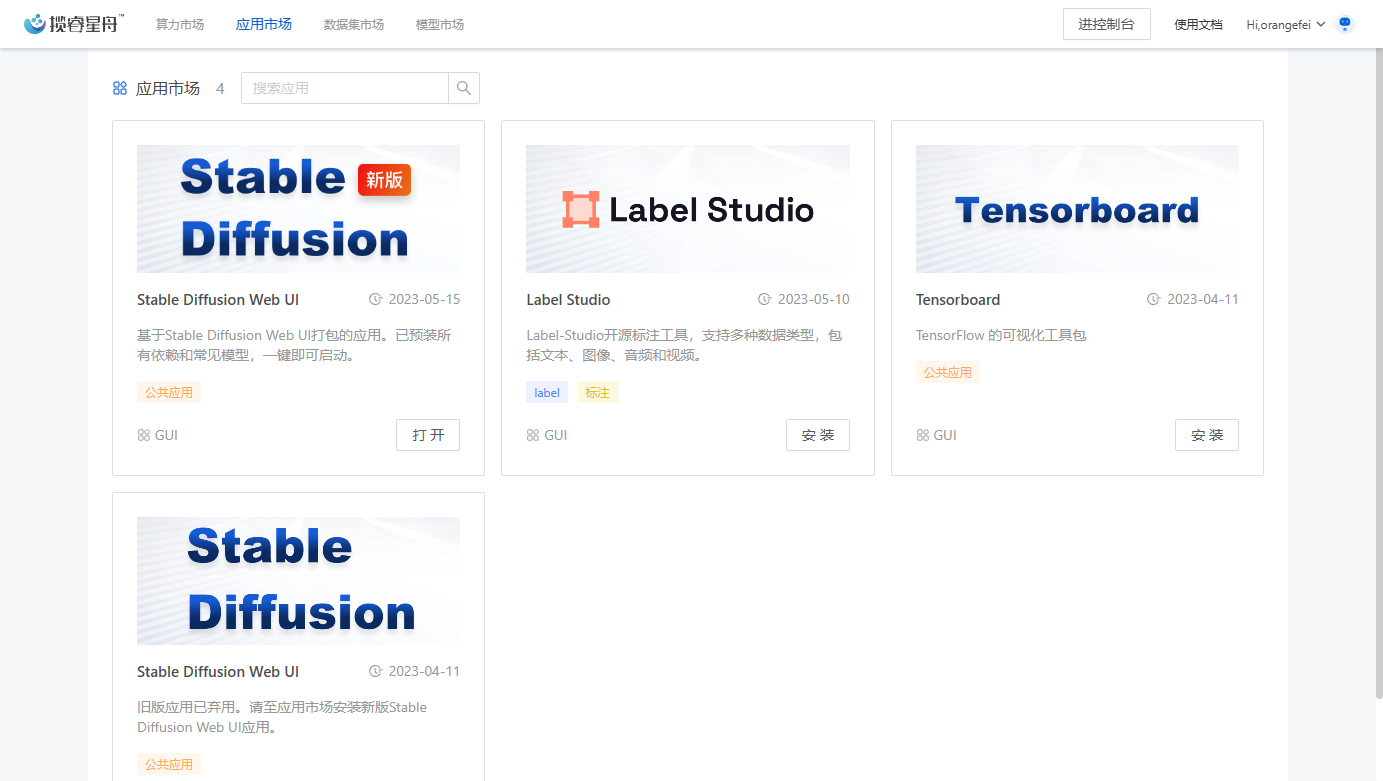Click the search magnifier icon

(463, 88)
